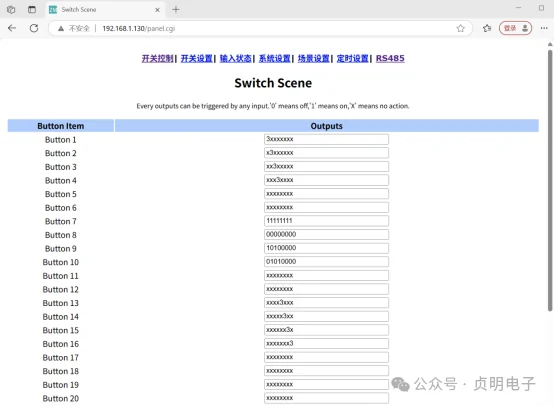Screen dimensions: 554x406
Task: Open the 系统设置 navigation link
Action: 275,58
